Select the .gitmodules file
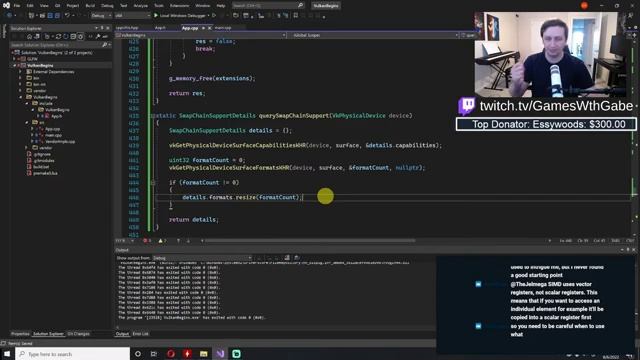This screenshot has height=360, width=640. point(44,161)
